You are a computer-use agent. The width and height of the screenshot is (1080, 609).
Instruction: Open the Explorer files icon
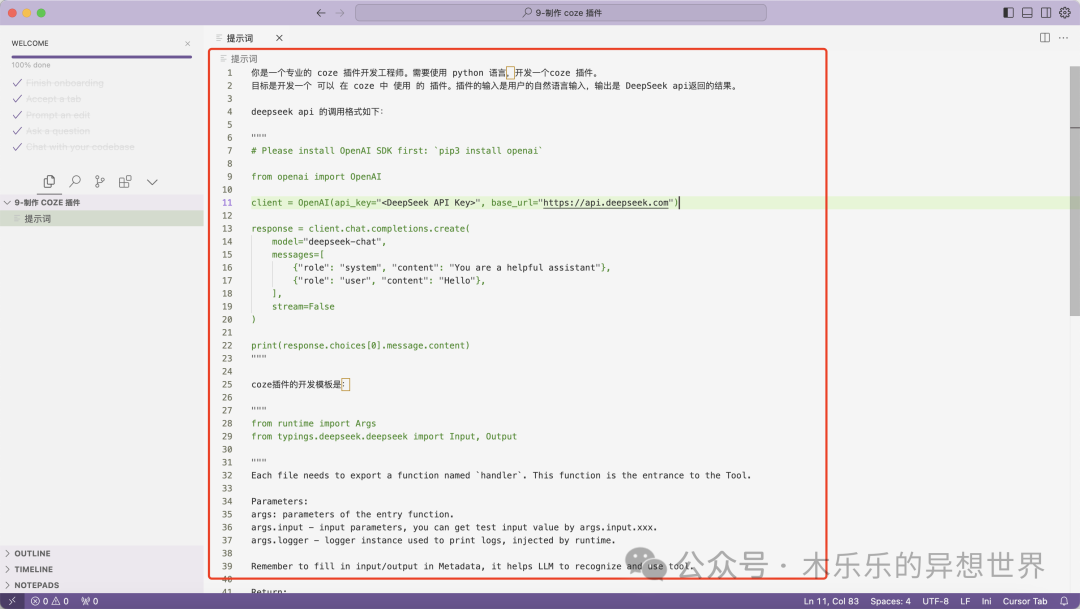point(49,181)
